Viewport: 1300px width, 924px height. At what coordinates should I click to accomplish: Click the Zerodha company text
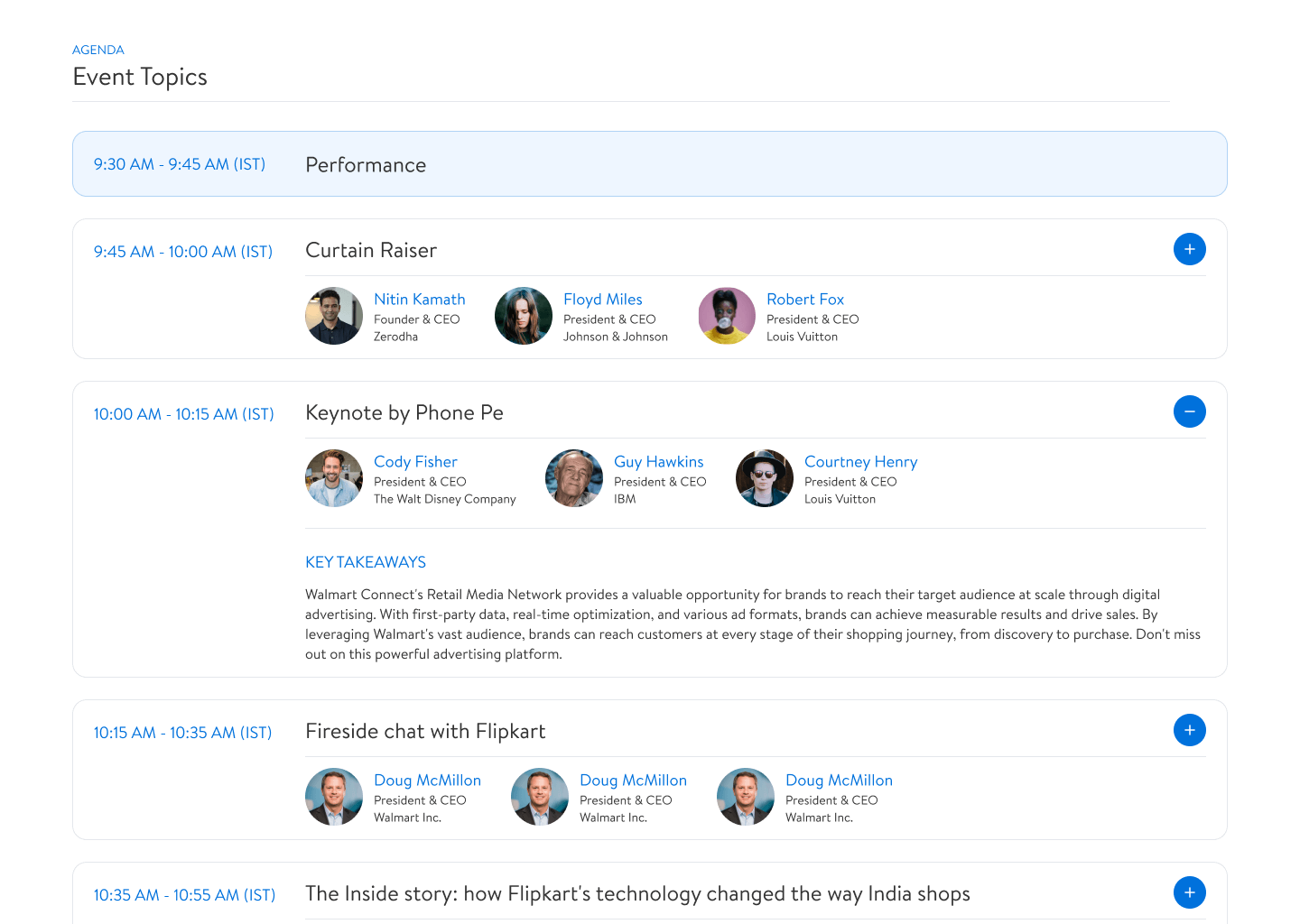coord(395,337)
